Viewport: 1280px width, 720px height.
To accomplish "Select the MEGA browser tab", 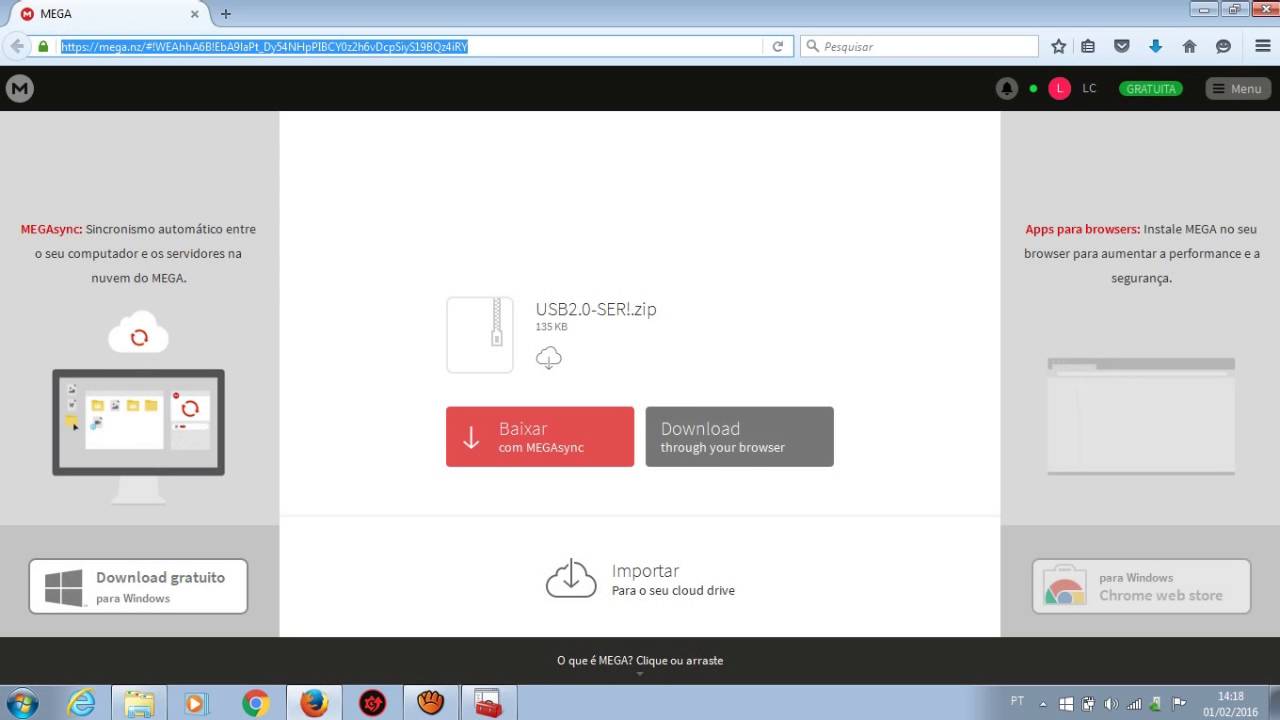I will click(108, 14).
